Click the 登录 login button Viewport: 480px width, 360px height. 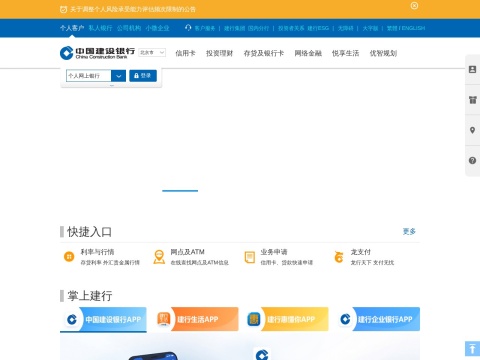(x=143, y=76)
